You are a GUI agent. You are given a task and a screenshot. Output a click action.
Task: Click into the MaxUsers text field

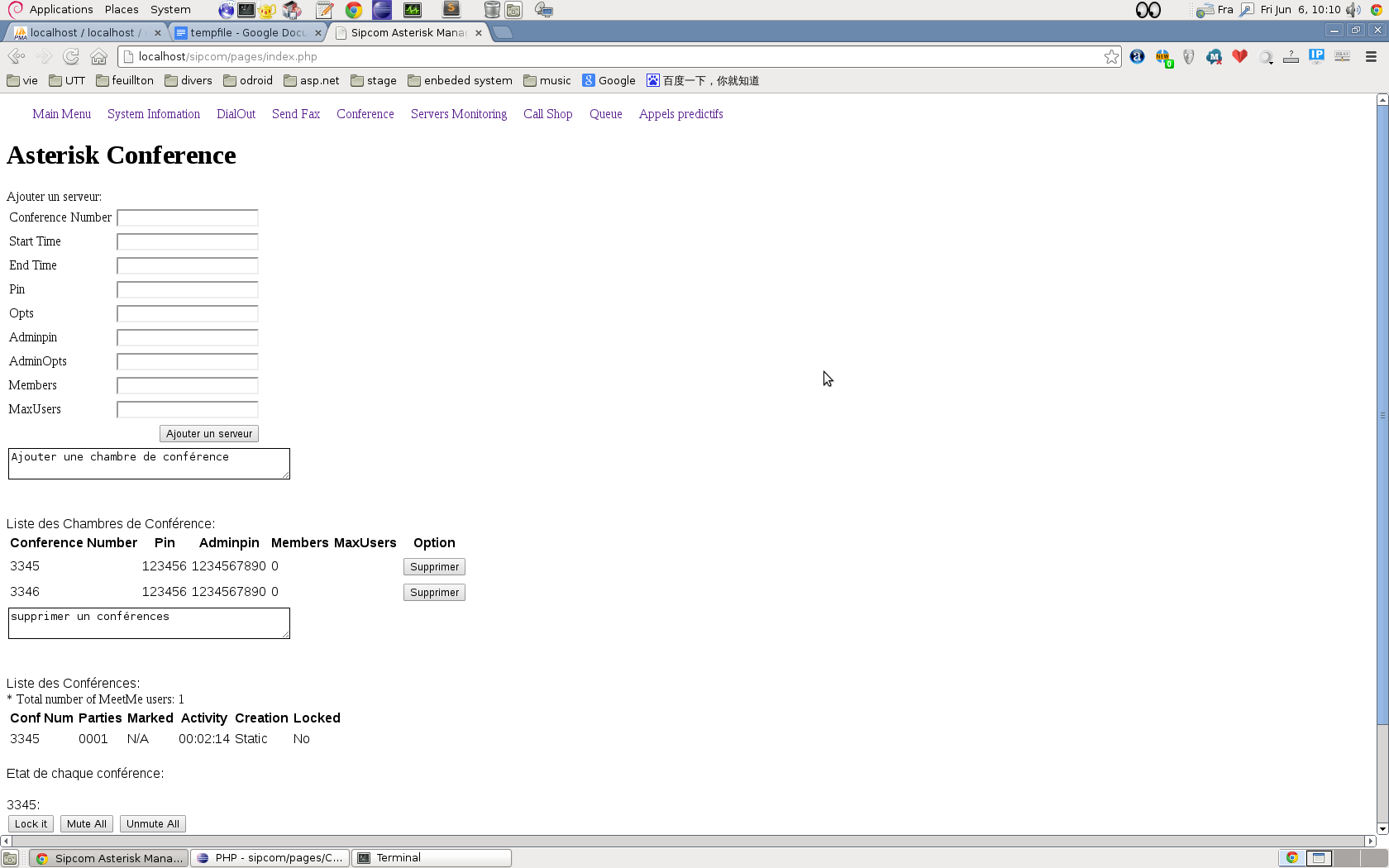(x=188, y=409)
